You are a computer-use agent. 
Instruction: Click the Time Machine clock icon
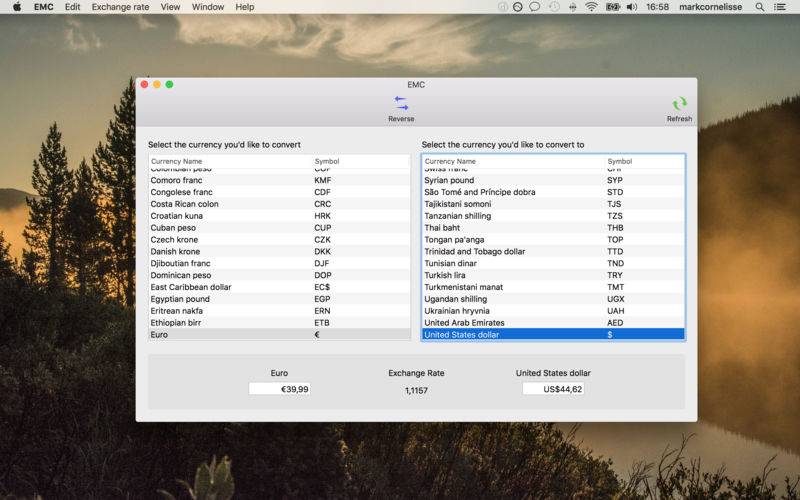(554, 7)
